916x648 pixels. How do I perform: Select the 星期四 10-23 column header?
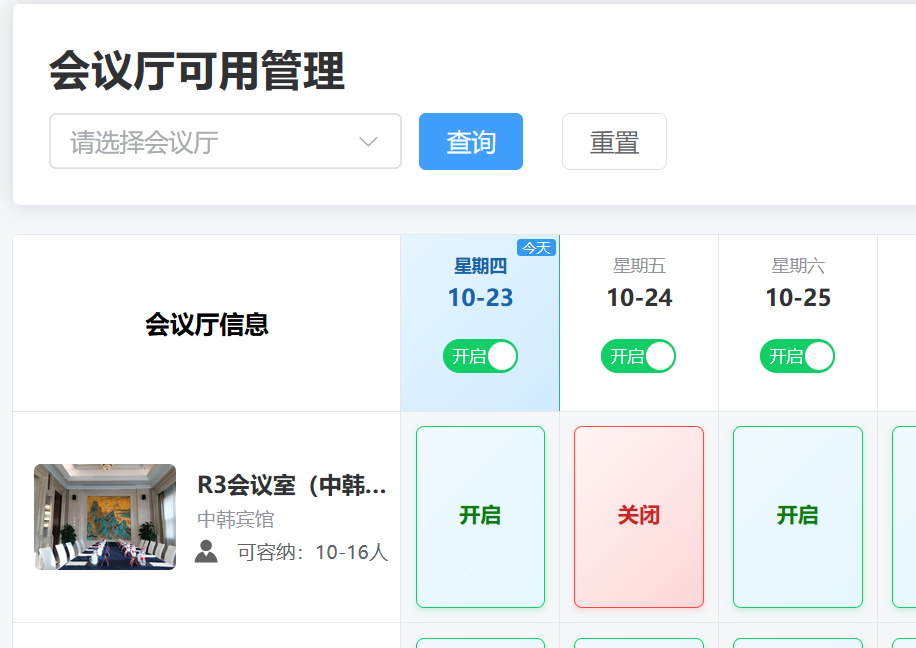(480, 283)
